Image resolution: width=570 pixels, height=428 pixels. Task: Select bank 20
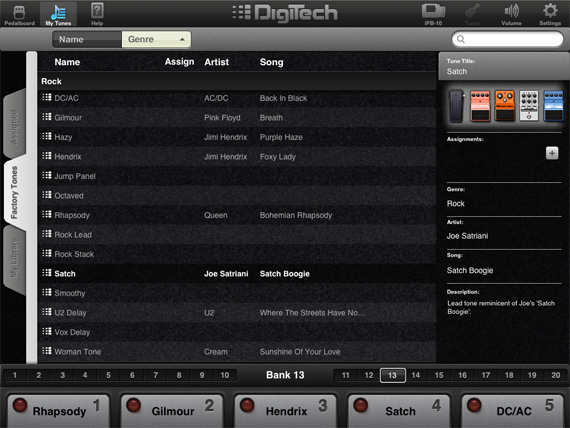click(555, 375)
